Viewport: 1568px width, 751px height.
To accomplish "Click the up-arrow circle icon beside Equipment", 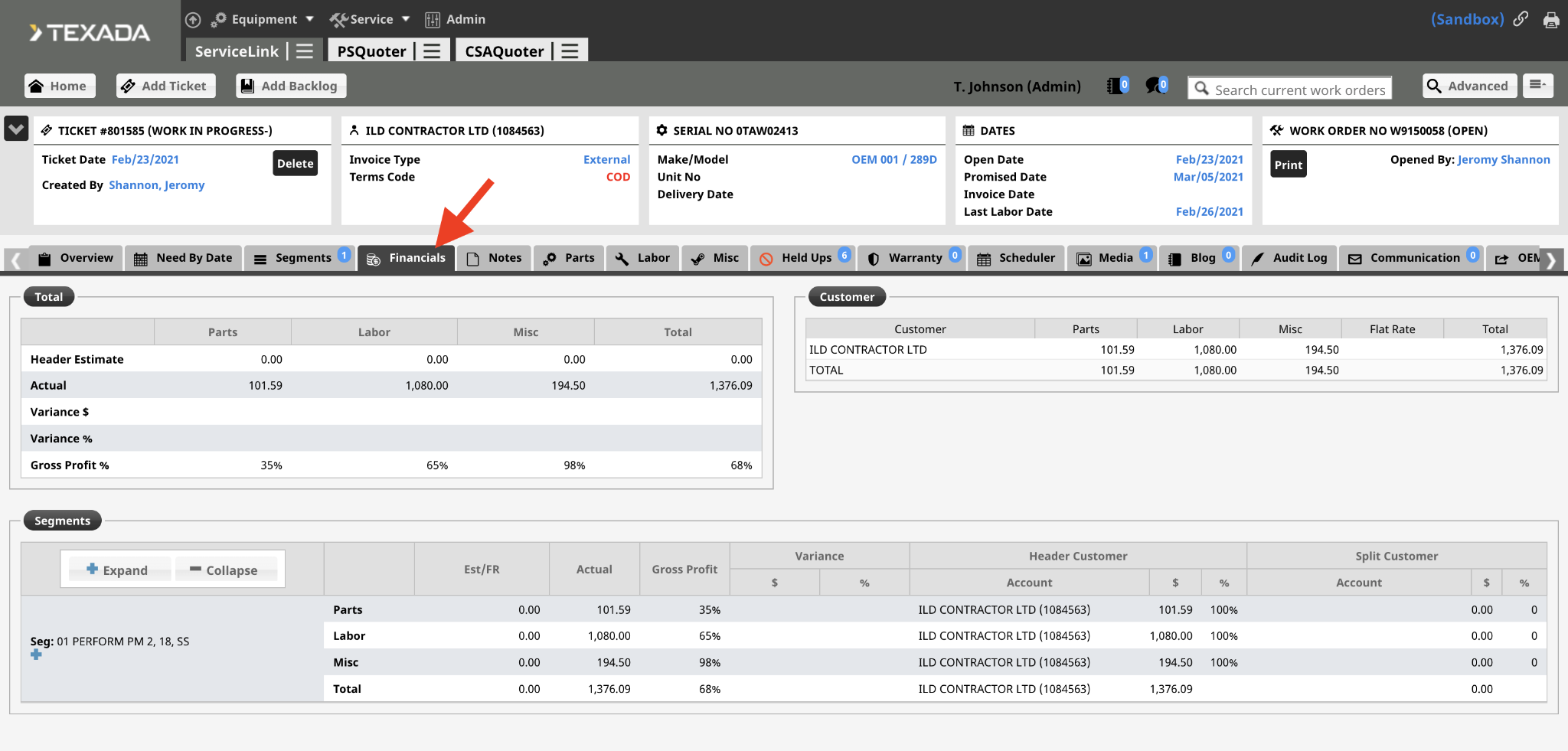I will (x=193, y=19).
